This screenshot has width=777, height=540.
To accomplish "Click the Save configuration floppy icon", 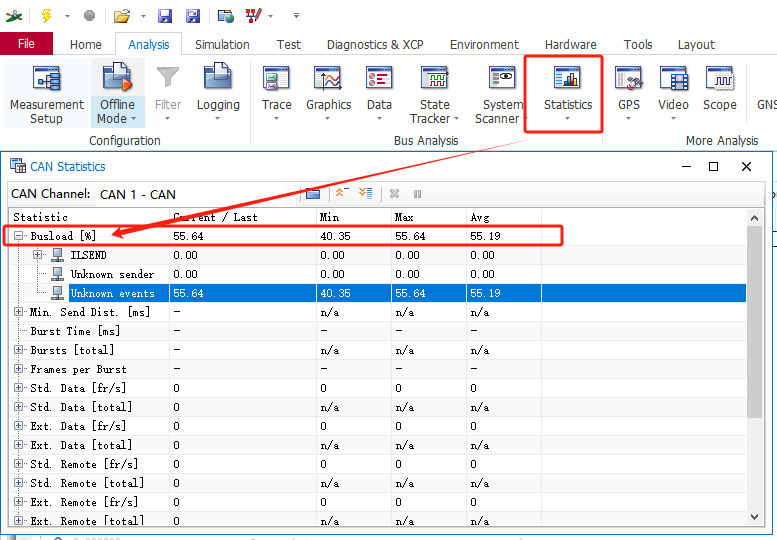I will (x=165, y=16).
